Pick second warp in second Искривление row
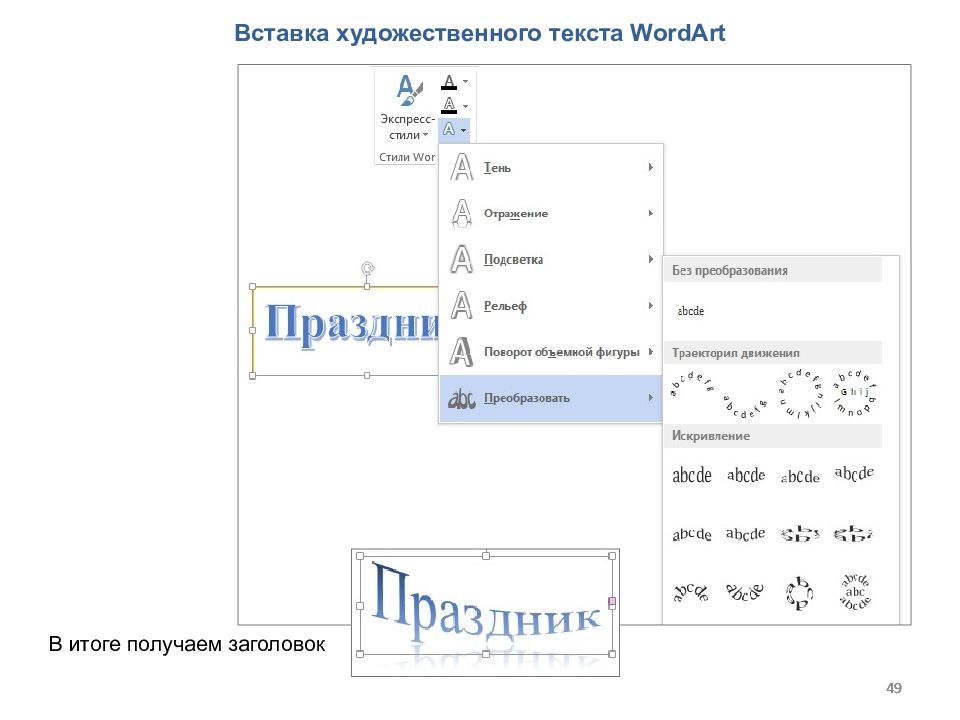Screen dimensions: 960x720 pyautogui.click(x=746, y=533)
